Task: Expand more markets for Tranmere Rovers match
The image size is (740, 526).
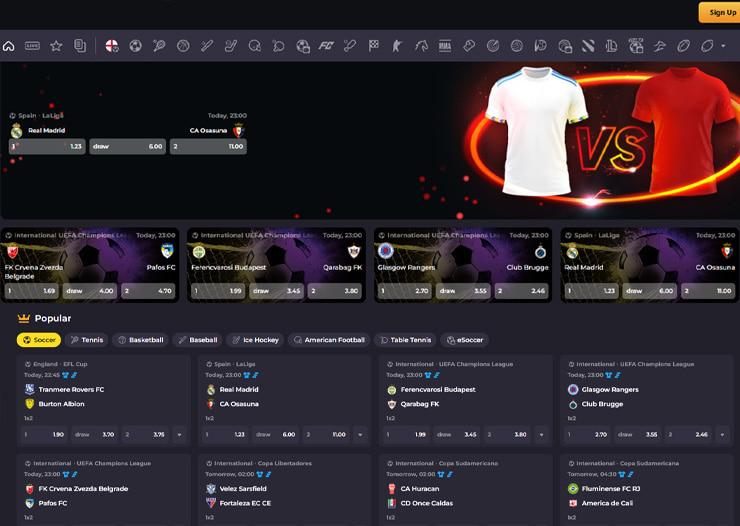Action: tap(179, 435)
